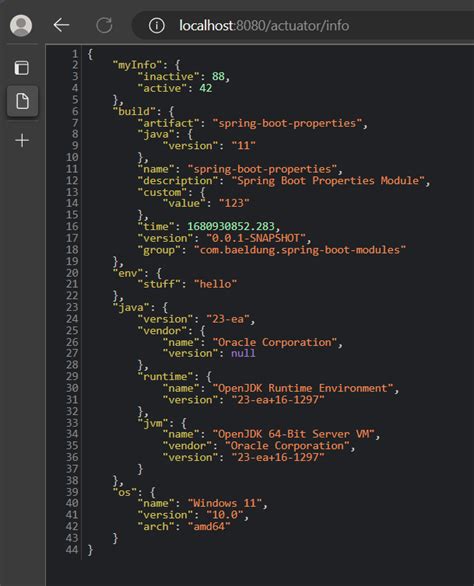Click the "0.0.1-SNAPSHOT" version string
This screenshot has width=474, height=586.
[256, 238]
